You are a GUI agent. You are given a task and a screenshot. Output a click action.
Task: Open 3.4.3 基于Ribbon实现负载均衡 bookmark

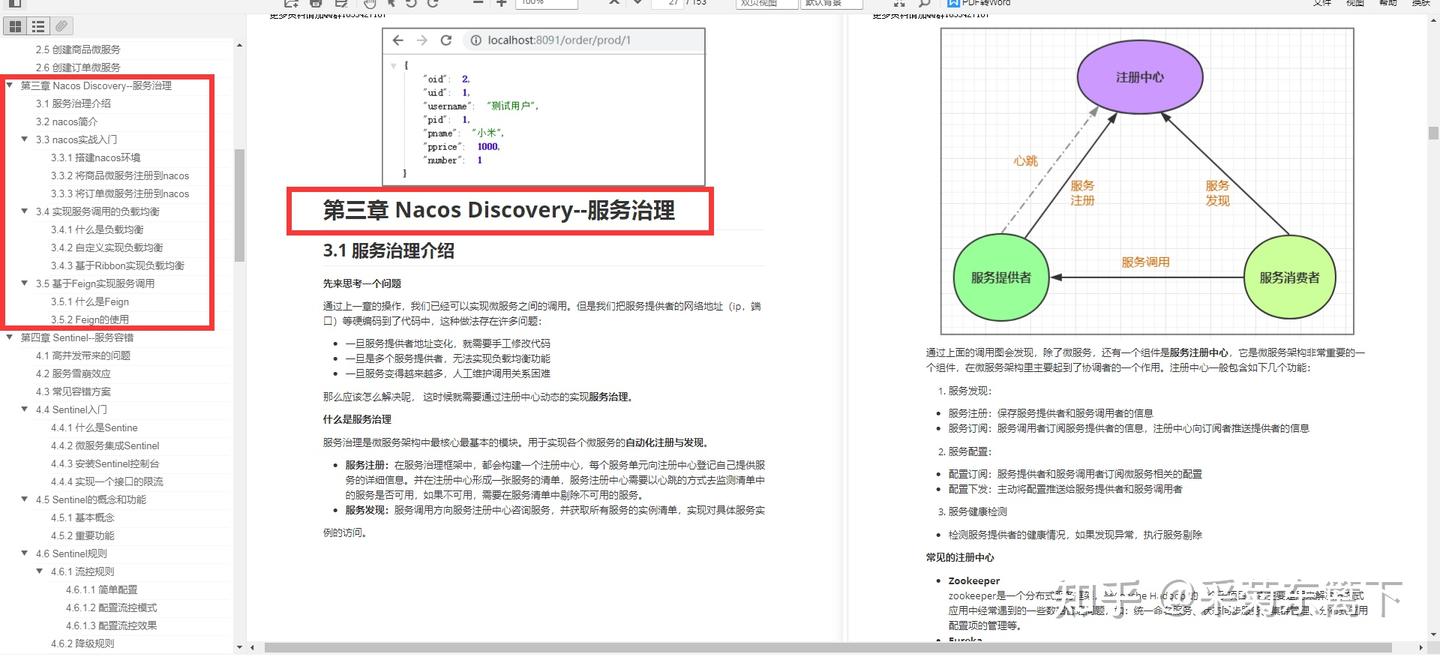click(x=118, y=266)
